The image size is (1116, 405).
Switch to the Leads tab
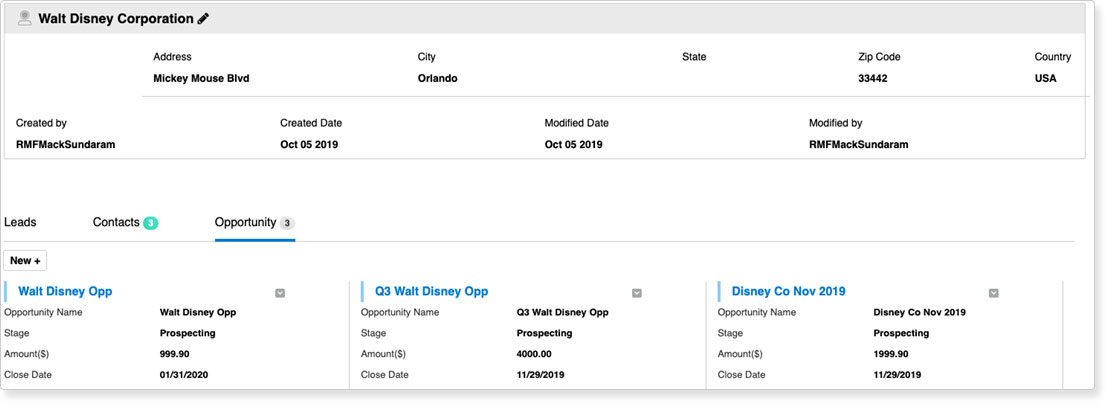click(x=20, y=222)
